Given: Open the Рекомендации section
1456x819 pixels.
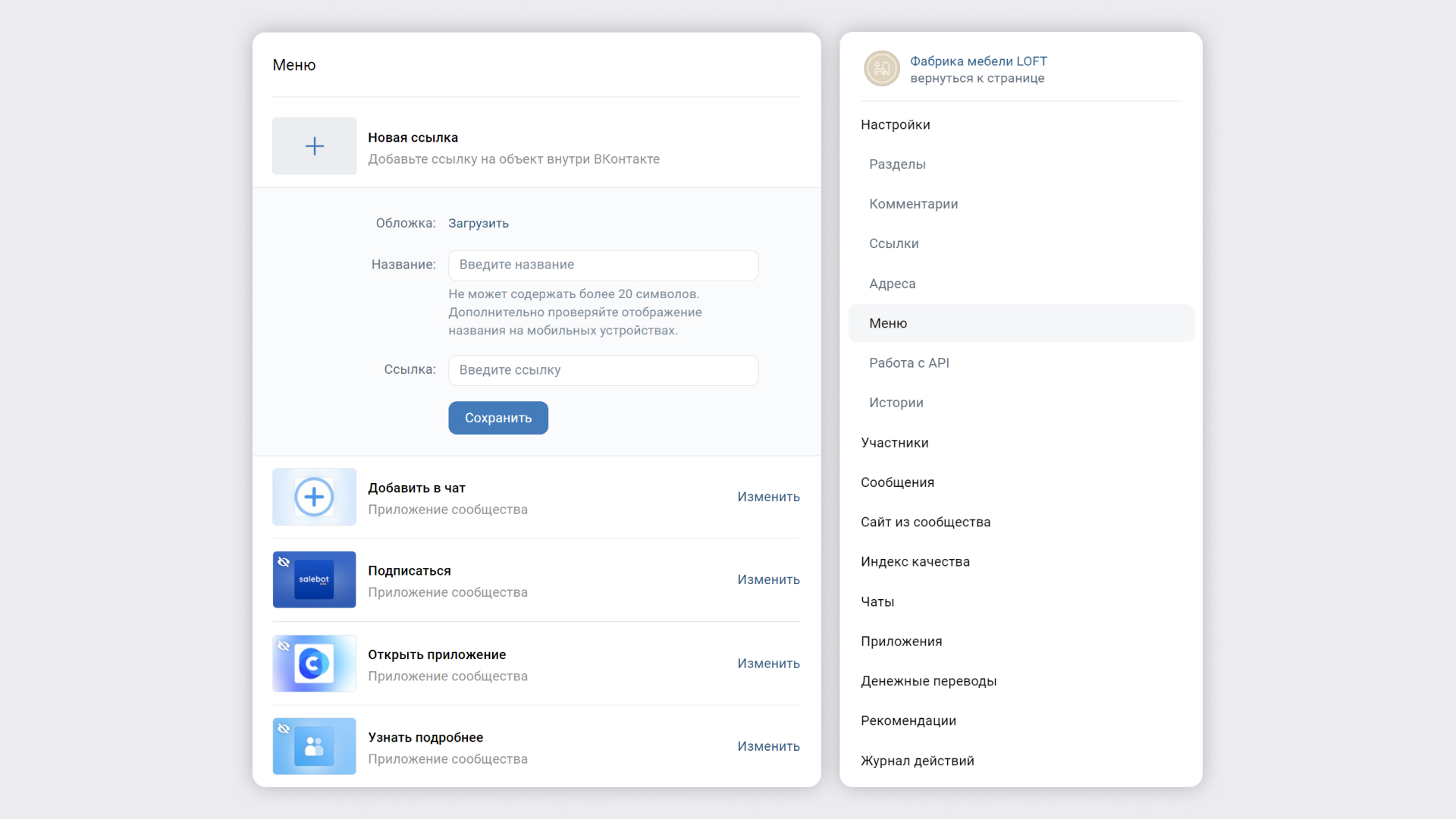Looking at the screenshot, I should (x=908, y=720).
